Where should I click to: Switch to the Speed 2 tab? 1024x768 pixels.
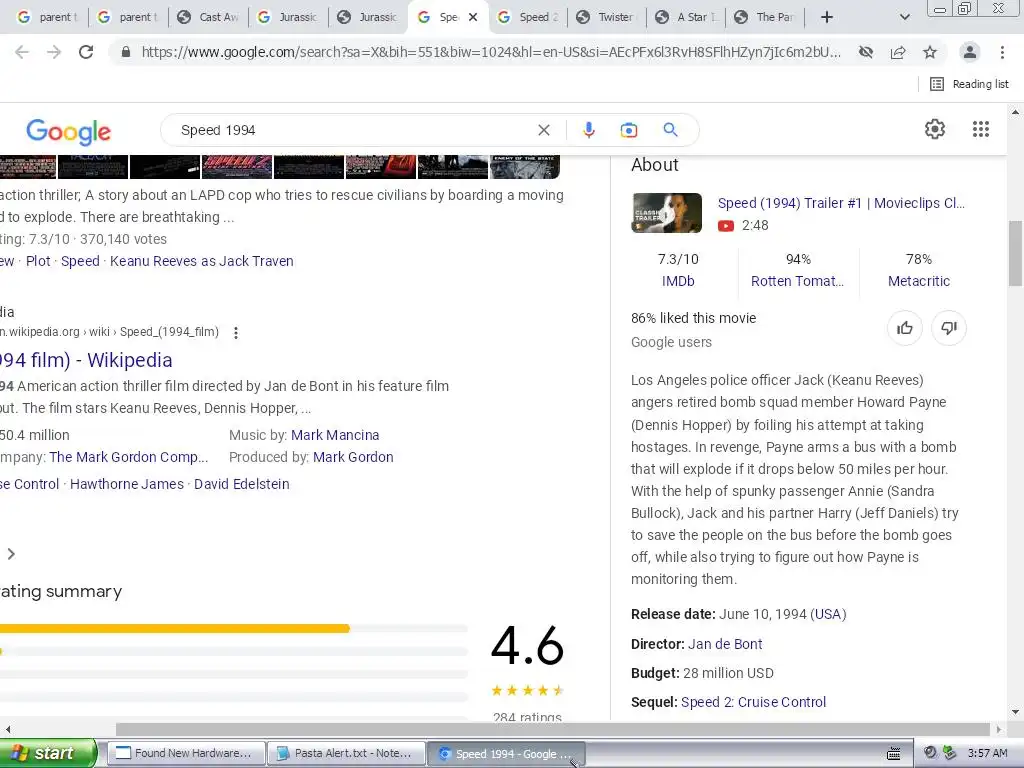coord(529,17)
